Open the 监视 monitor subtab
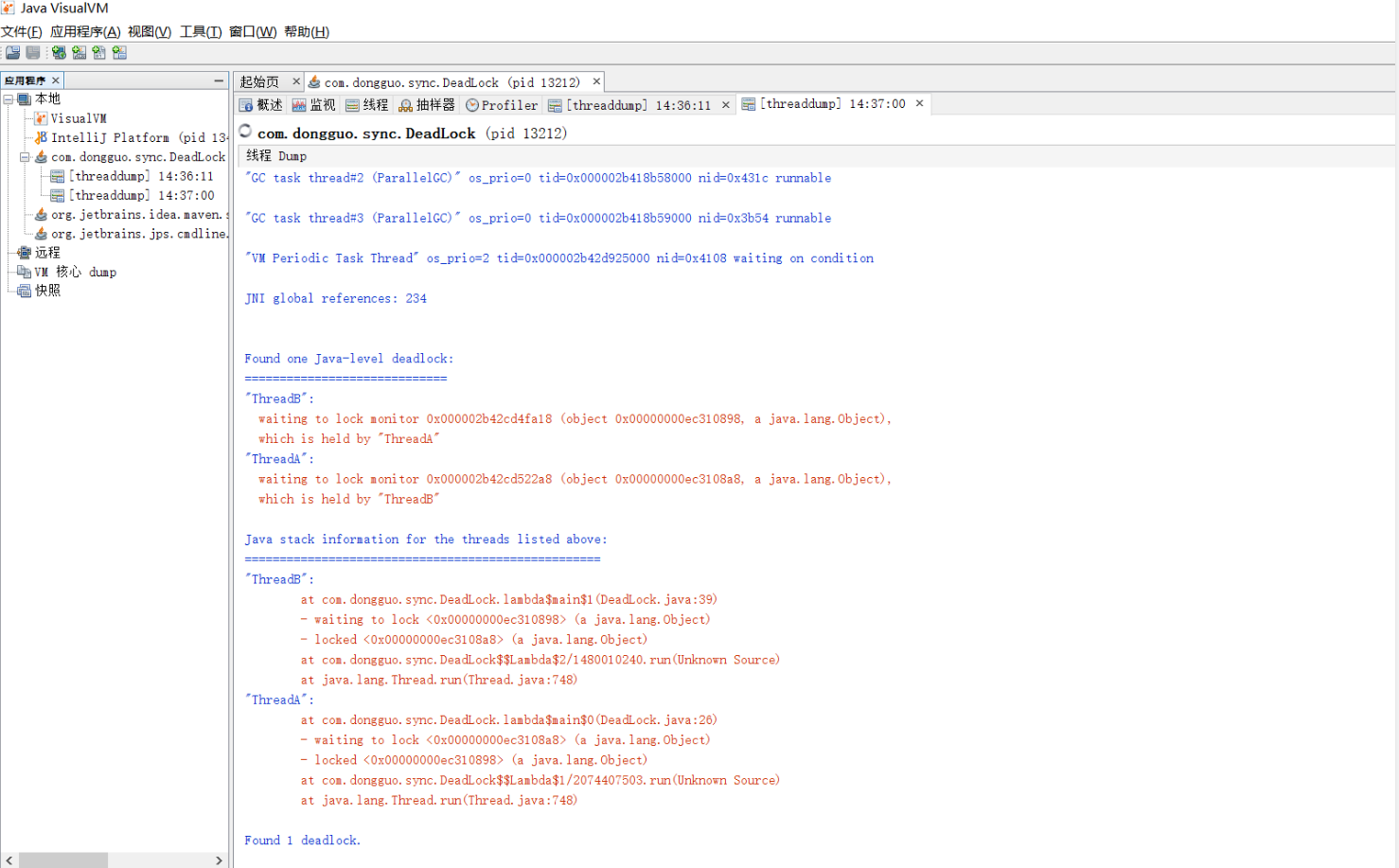This screenshot has height=868, width=1399. coord(314,105)
